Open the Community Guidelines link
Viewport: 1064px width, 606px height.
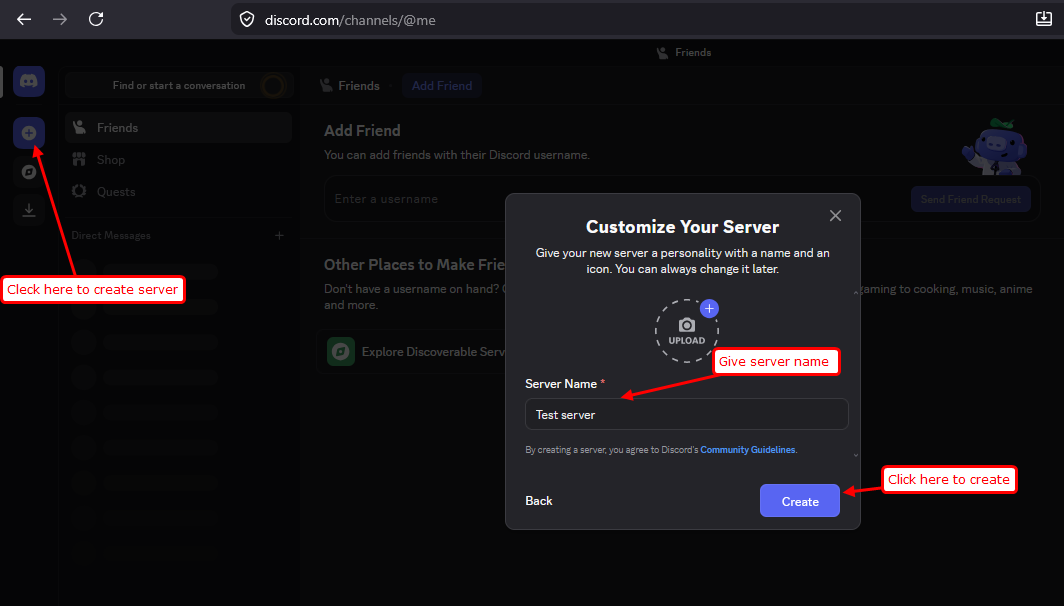748,450
